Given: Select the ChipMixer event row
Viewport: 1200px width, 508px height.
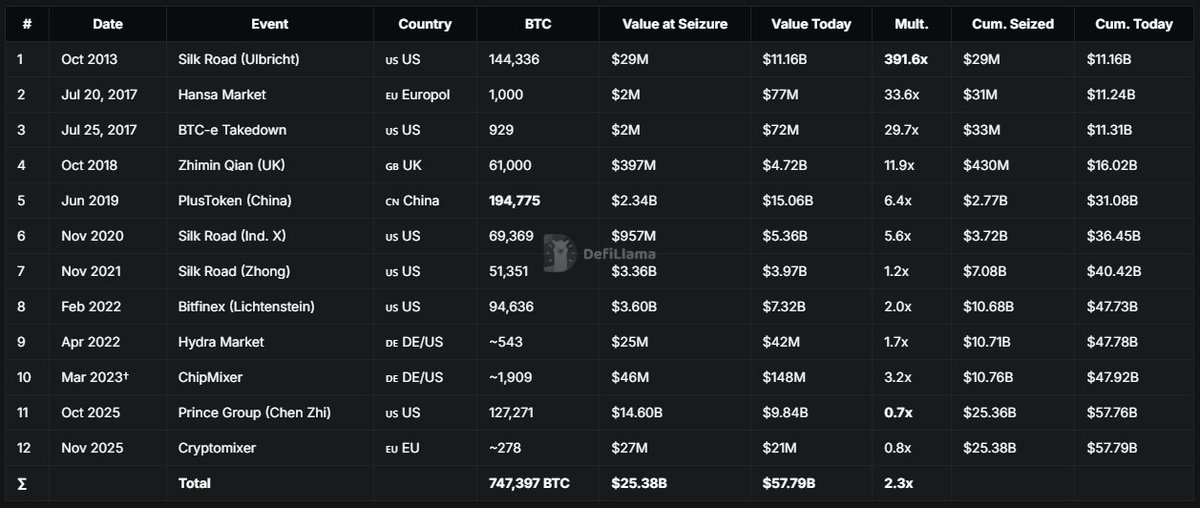Looking at the screenshot, I should coord(600,377).
